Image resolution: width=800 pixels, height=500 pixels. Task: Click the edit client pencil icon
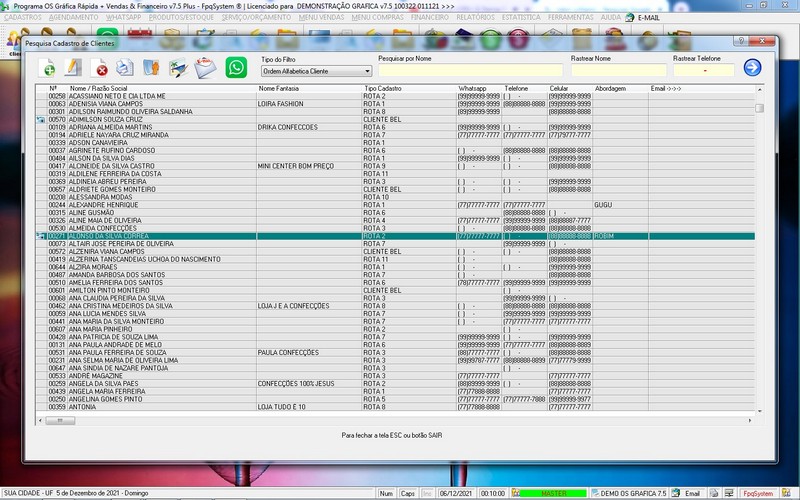click(73, 67)
